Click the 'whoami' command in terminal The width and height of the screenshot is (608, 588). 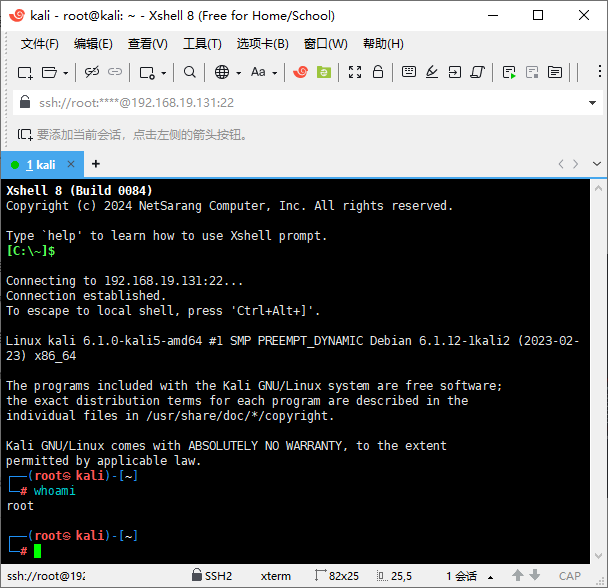coord(54,491)
